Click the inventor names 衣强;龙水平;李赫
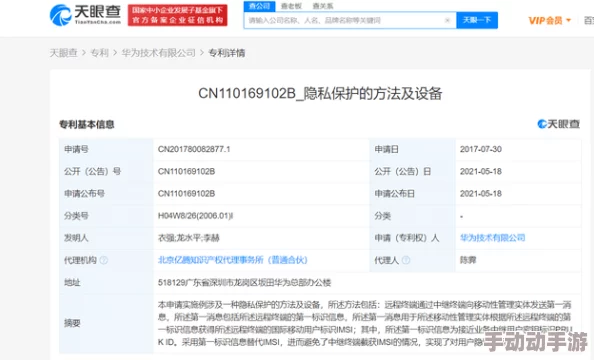 189,238
